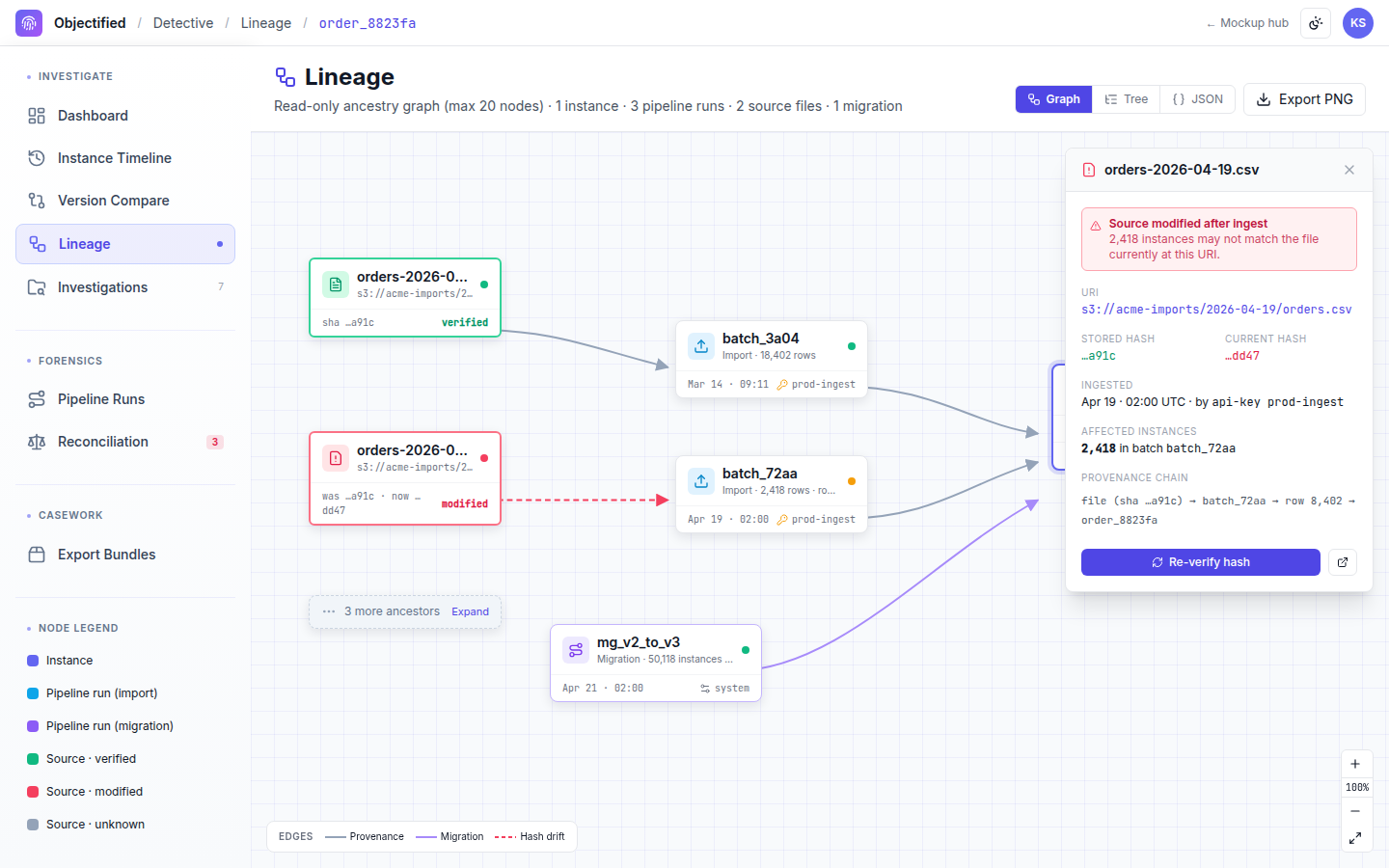Click the Lineage heading icon
Screen dimensions: 1389x868
pyautogui.click(x=286, y=77)
